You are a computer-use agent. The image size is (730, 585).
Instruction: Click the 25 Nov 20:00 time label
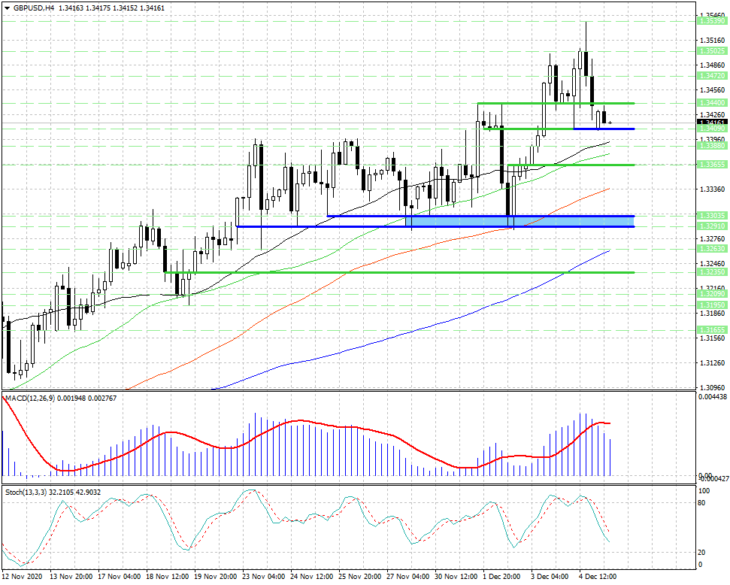(360, 577)
